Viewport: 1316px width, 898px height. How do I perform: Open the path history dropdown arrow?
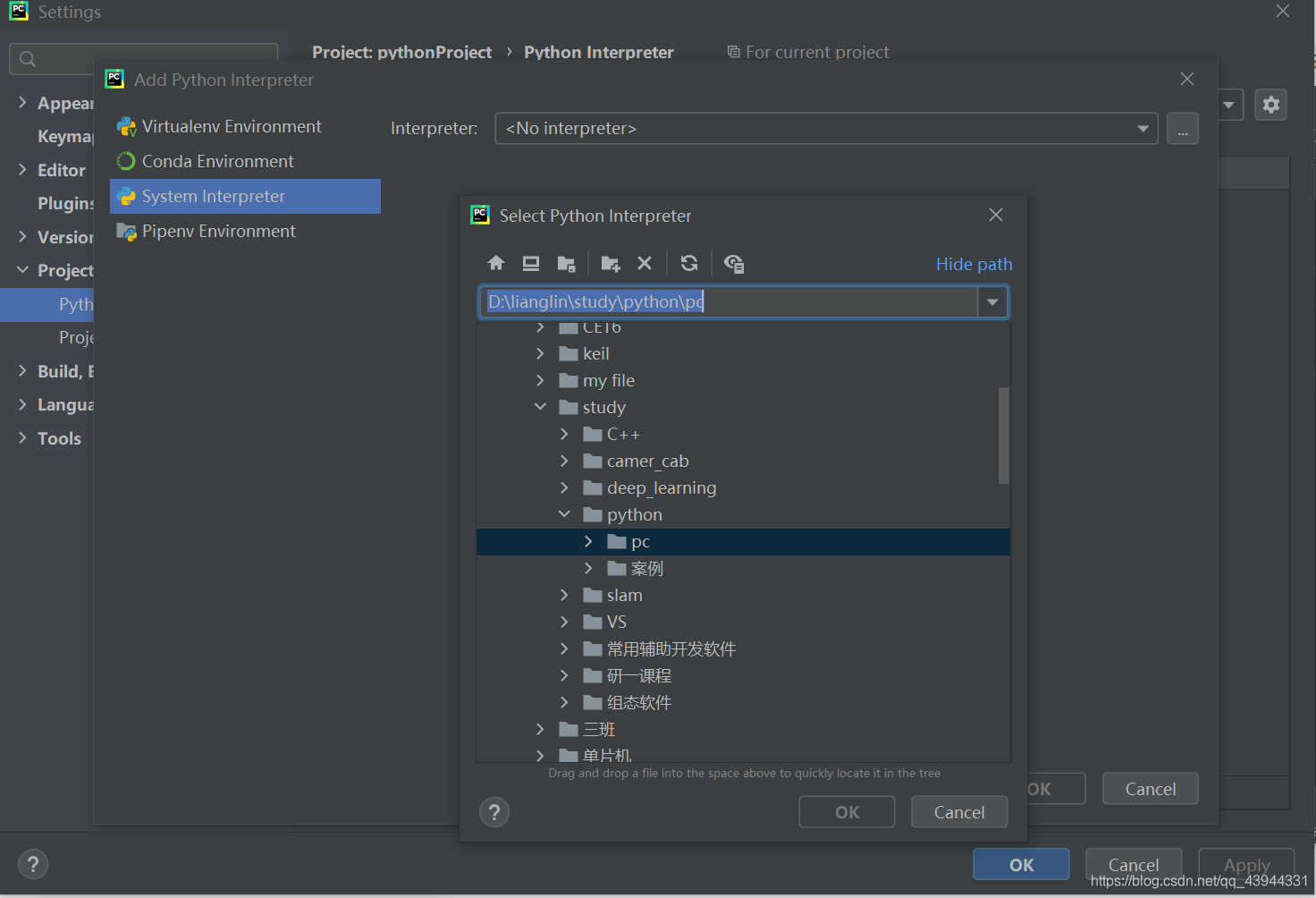point(992,302)
